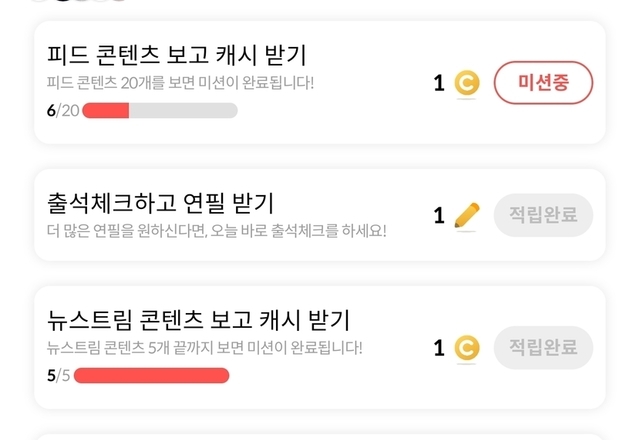Select the 뉴스트림 콘텐츠 보고 캐시 받기 title

198,320
